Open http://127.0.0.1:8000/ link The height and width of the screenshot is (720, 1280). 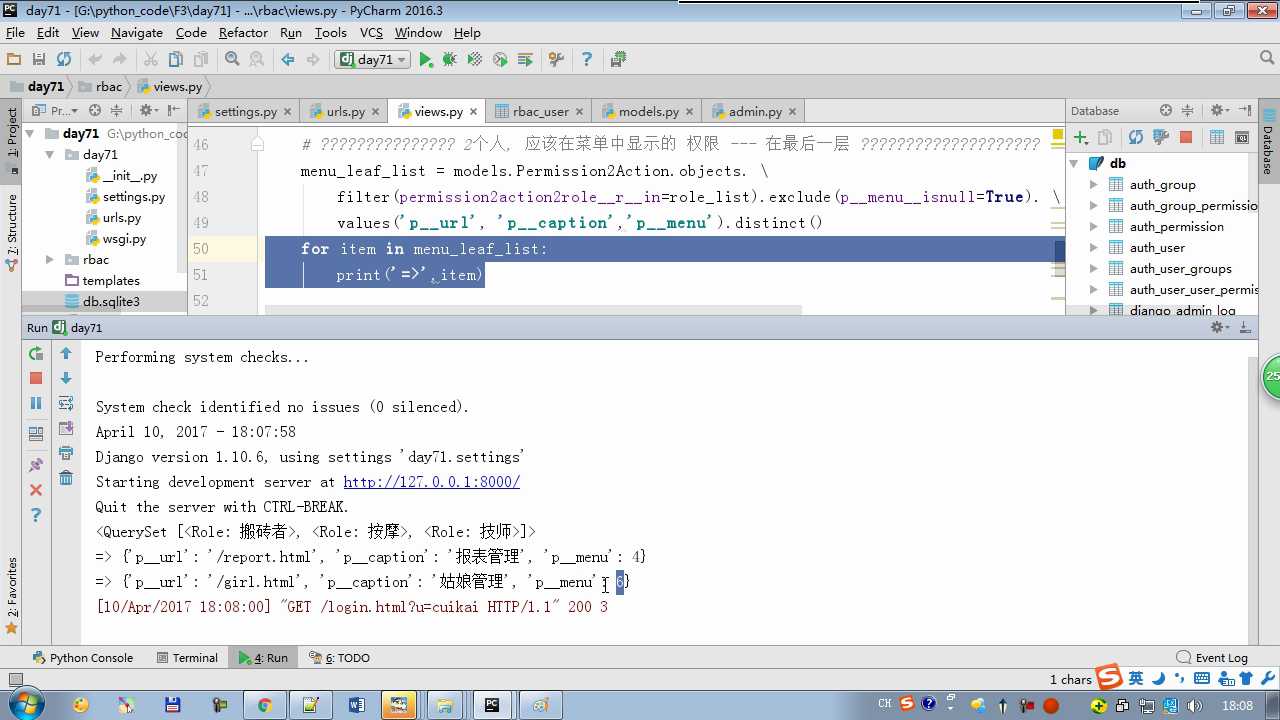point(431,482)
